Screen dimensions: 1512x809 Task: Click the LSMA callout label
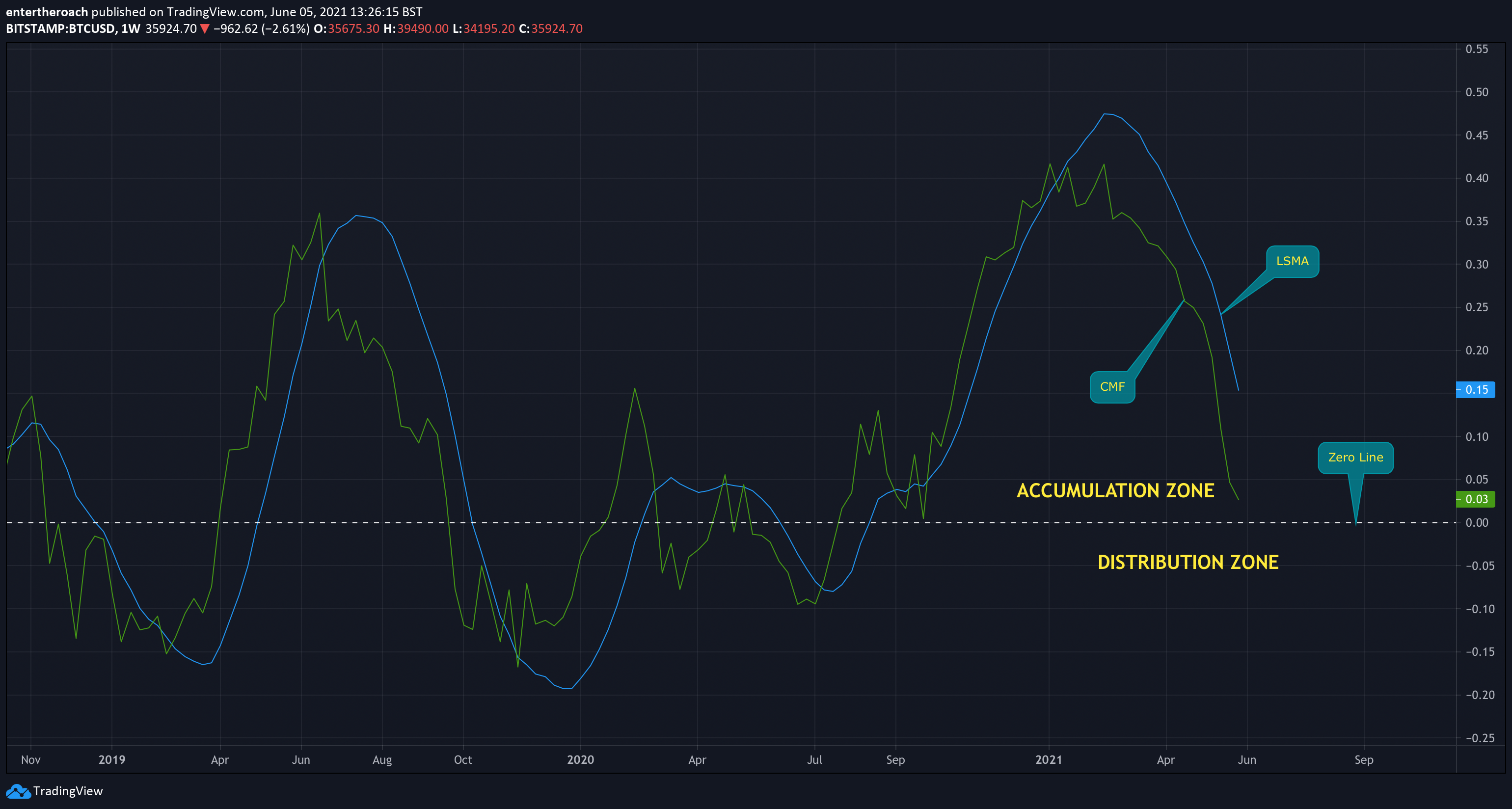coord(1293,261)
